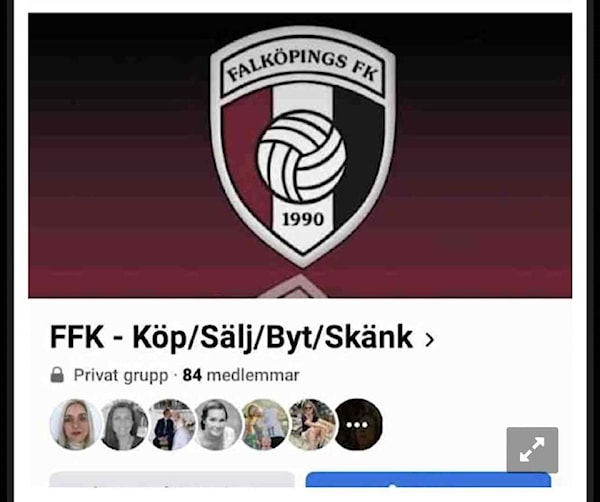Open the avatar of woman wearing sunglasses
The width and height of the screenshot is (600, 502).
312,424
